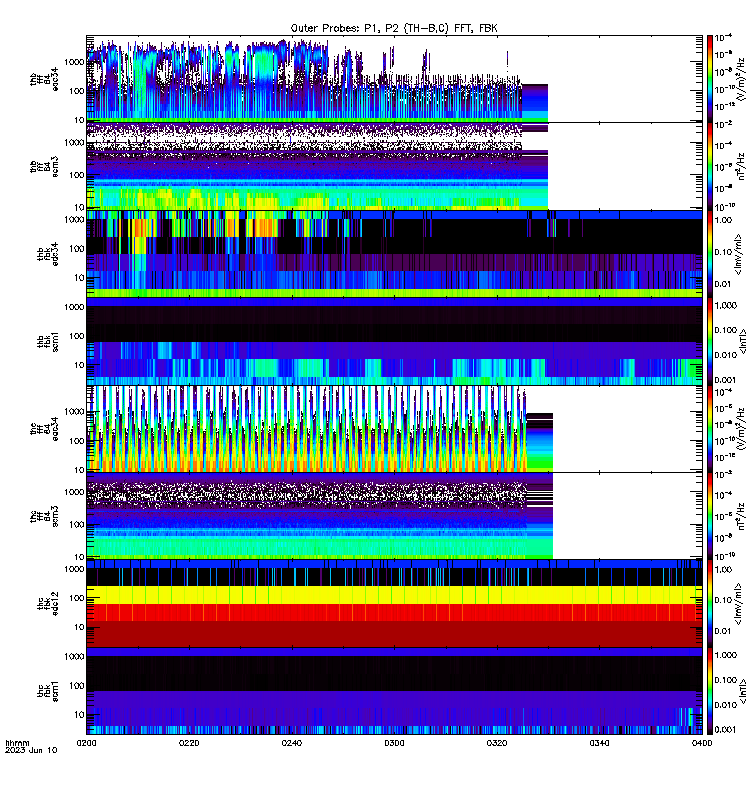This screenshot has height=800, width=750.
Task: Click the thb eac34 FFT spectrogram plot
Action: click(394, 79)
